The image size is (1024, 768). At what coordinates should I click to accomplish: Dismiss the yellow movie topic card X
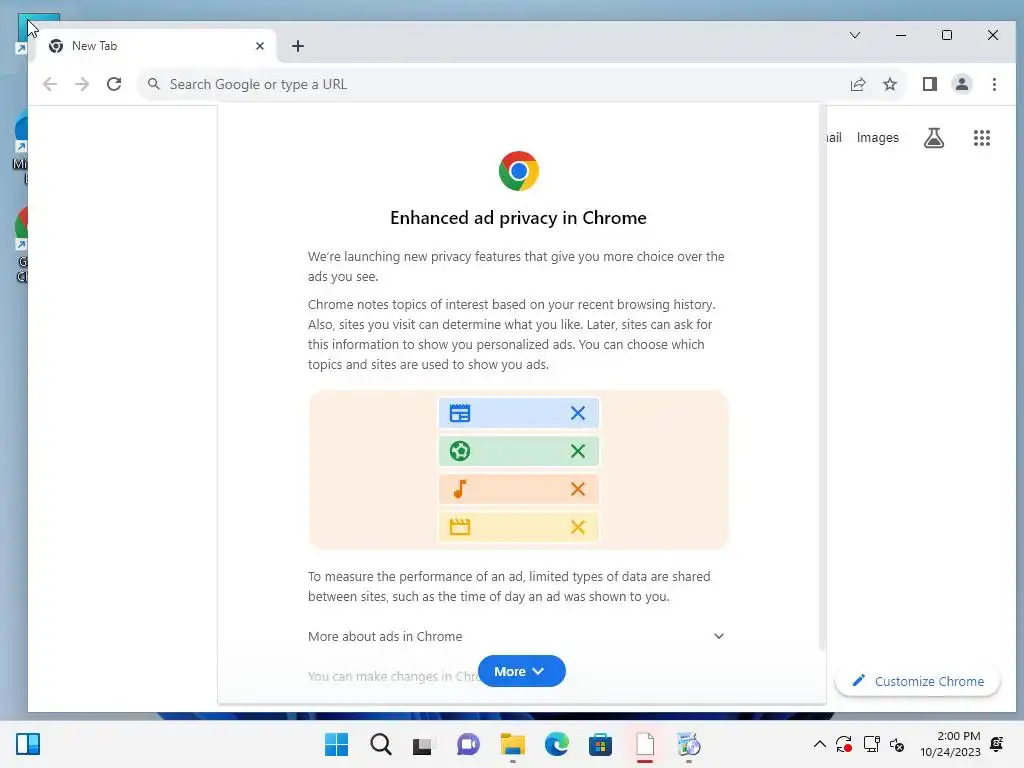[577, 527]
